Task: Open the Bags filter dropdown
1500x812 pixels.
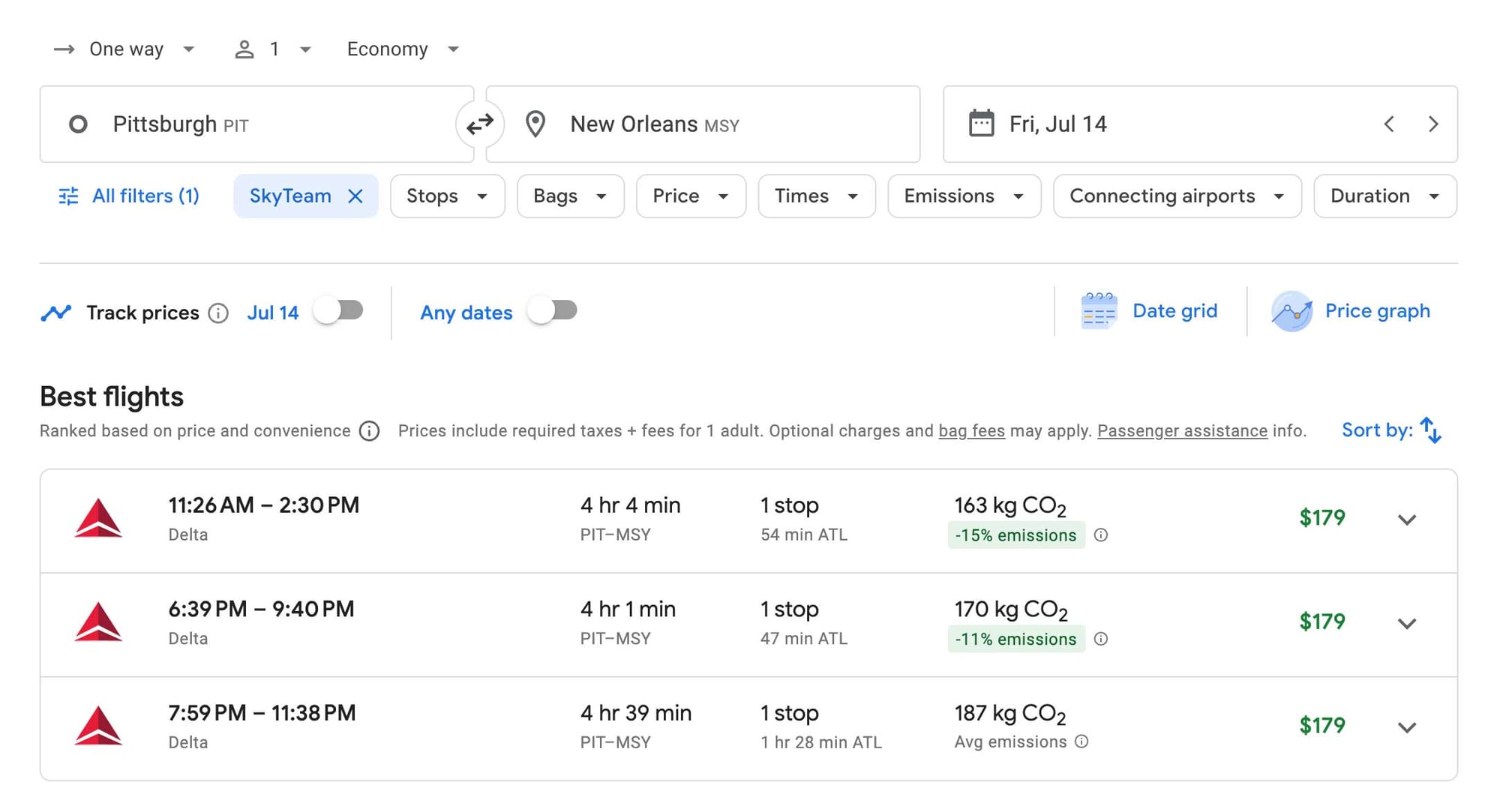Action: point(570,196)
